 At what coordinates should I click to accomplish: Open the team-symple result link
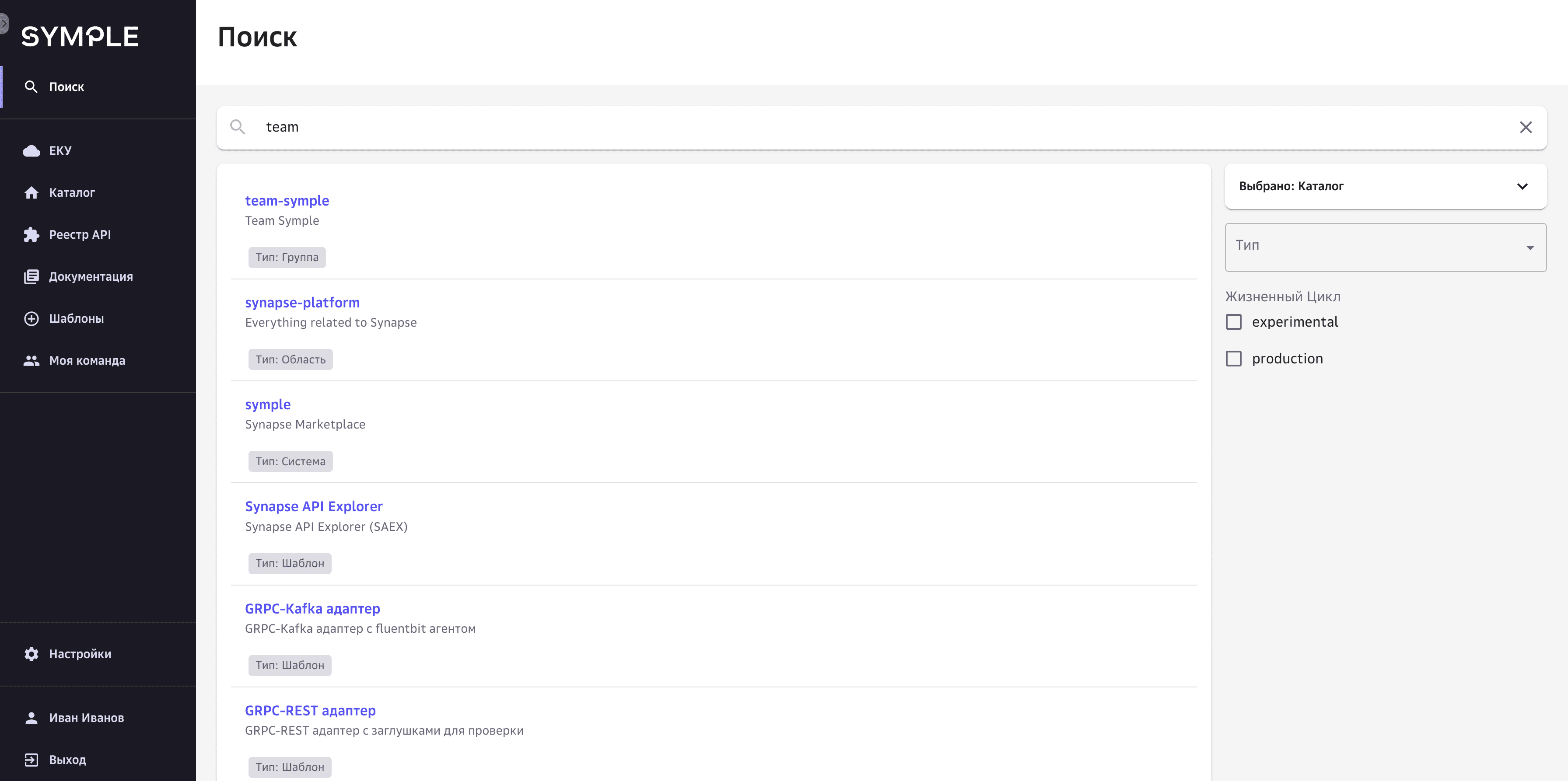pyautogui.click(x=287, y=201)
